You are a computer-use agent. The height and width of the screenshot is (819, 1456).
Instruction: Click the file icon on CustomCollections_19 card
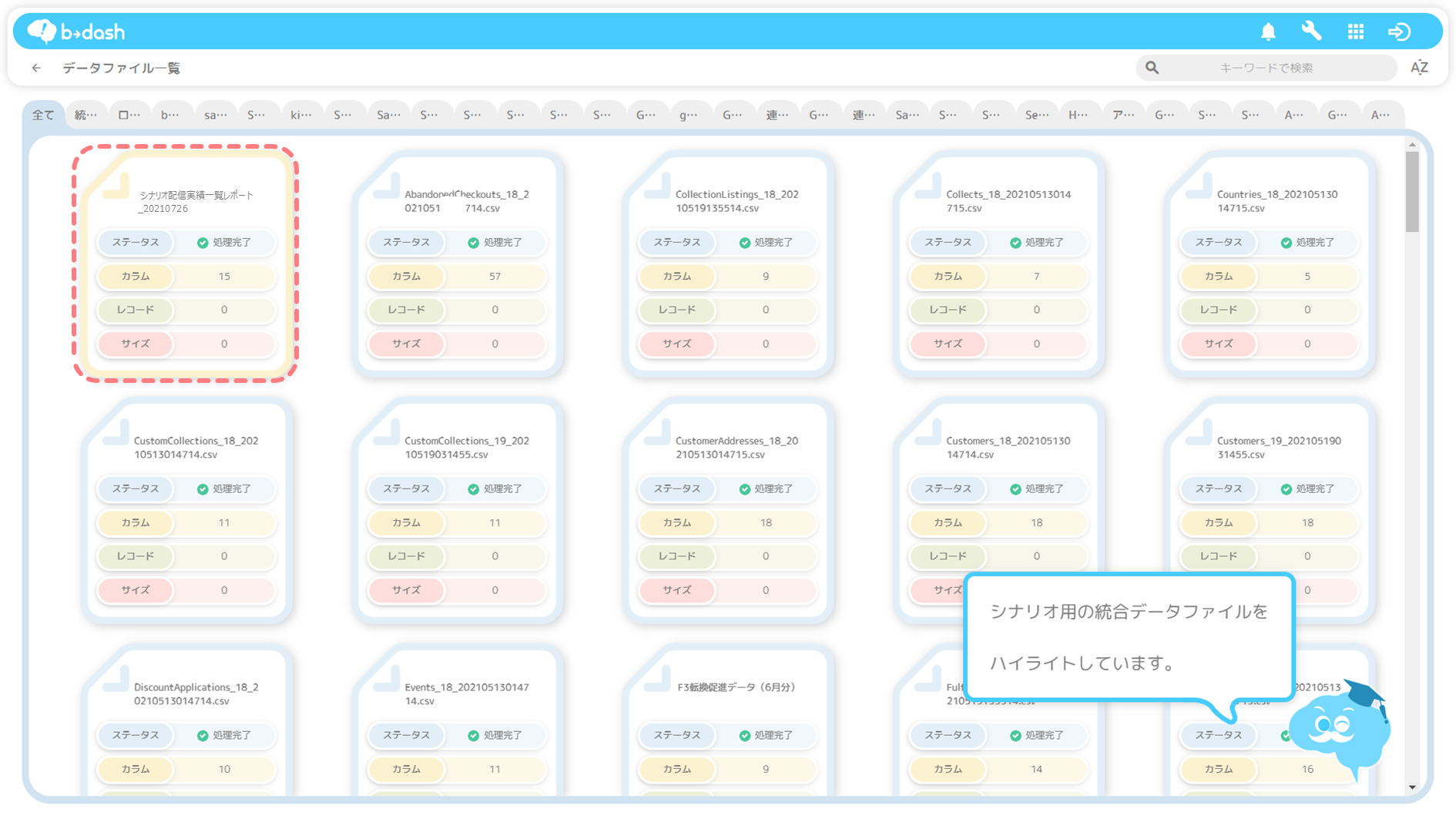[387, 431]
